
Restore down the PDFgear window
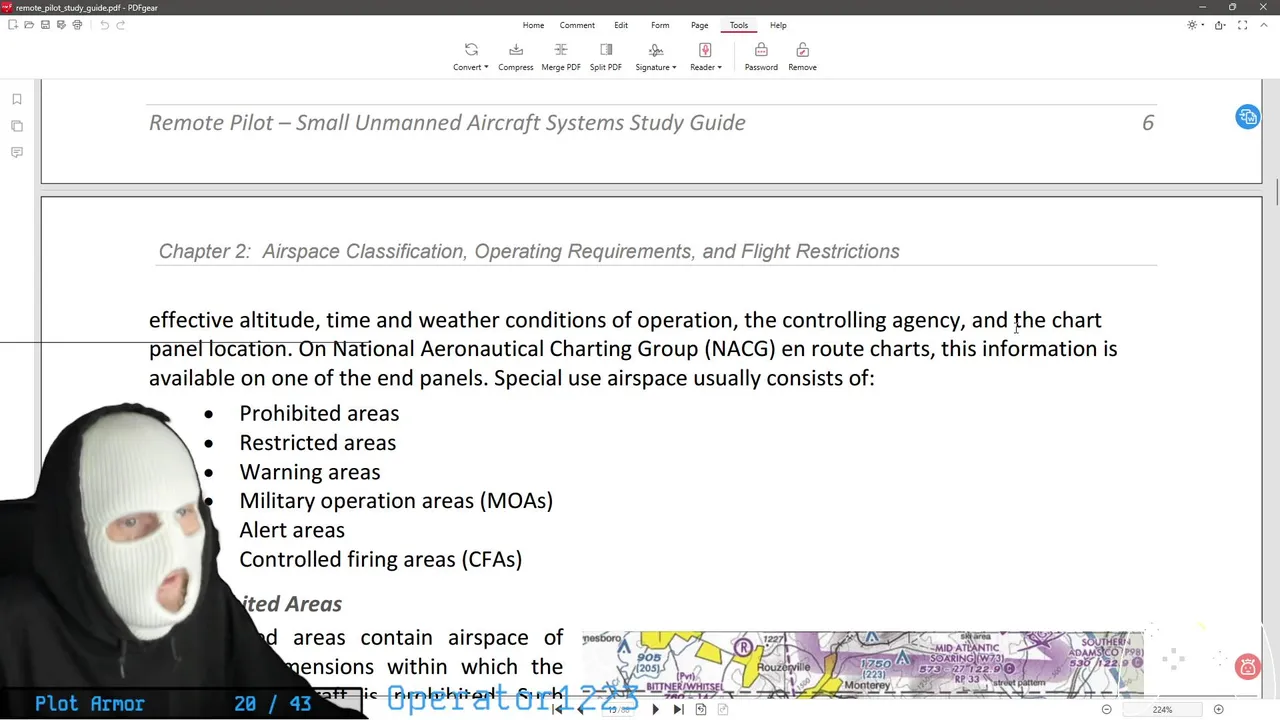tap(1232, 7)
